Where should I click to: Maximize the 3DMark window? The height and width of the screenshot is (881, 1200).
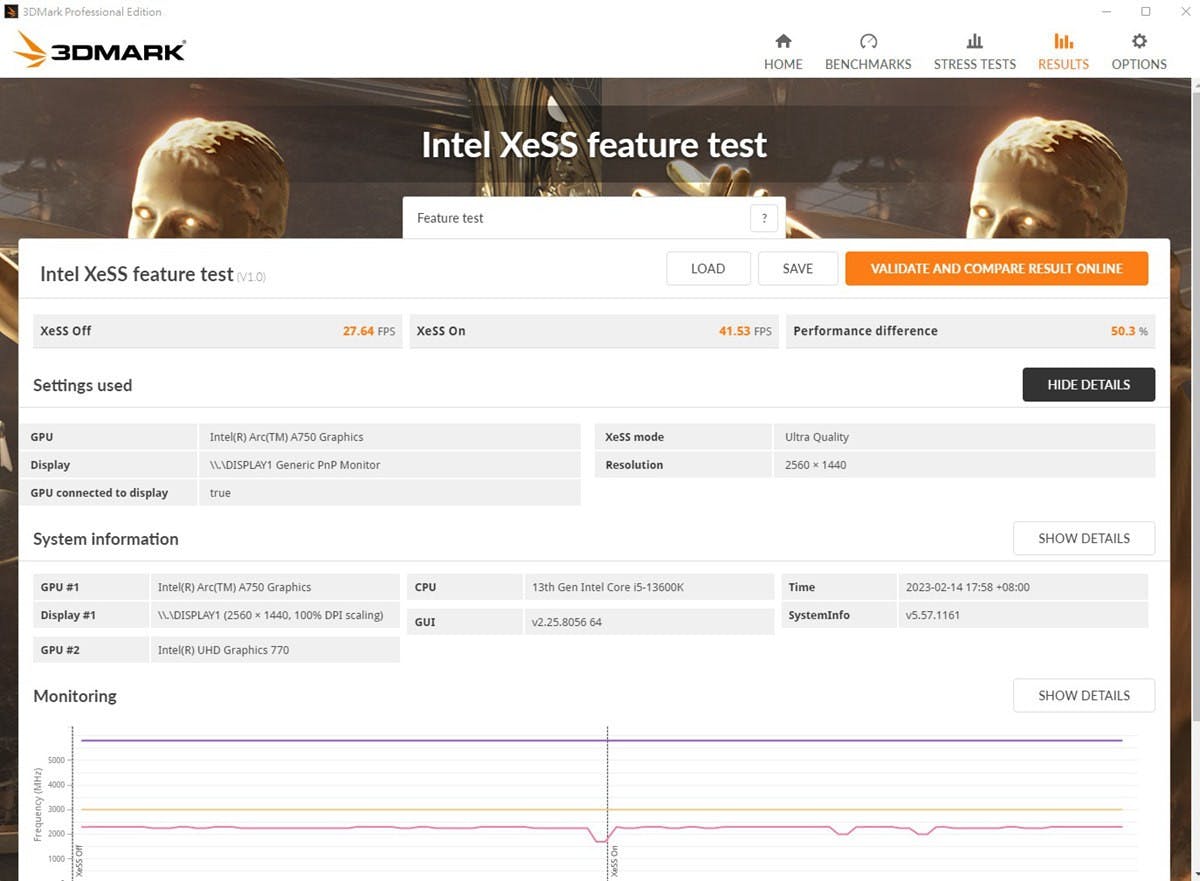click(x=1146, y=12)
